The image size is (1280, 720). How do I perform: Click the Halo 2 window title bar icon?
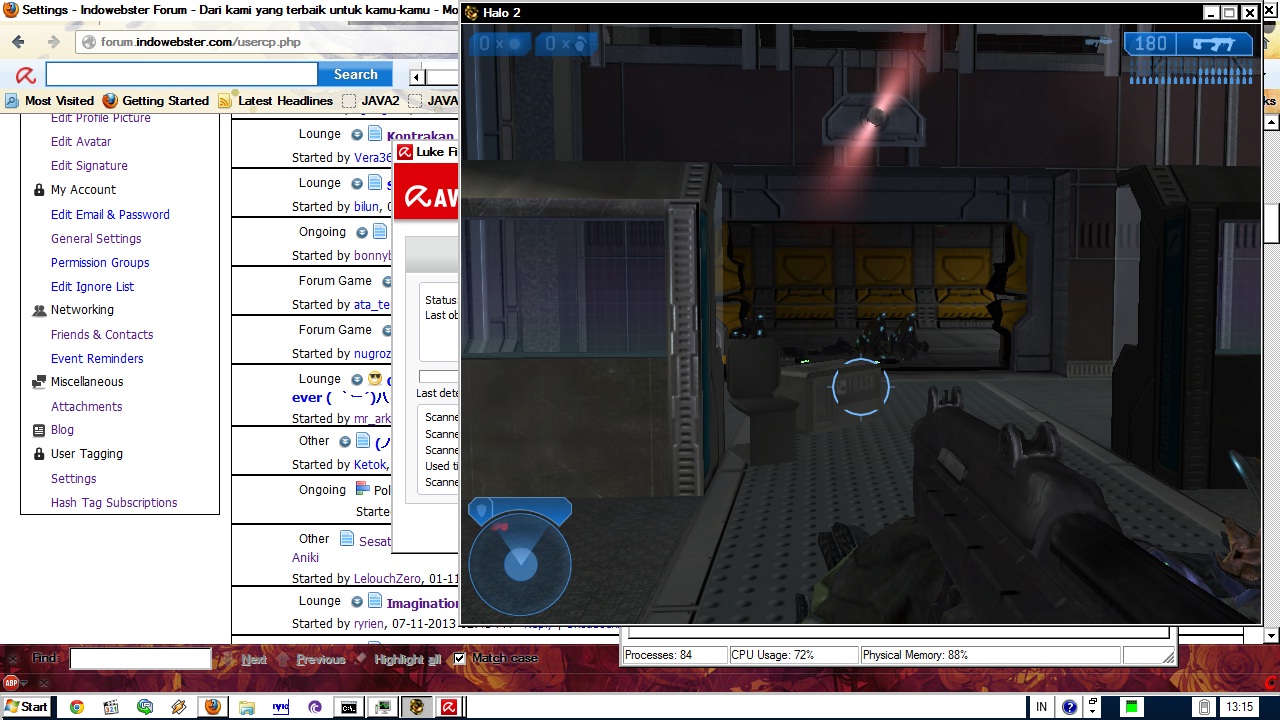click(472, 13)
